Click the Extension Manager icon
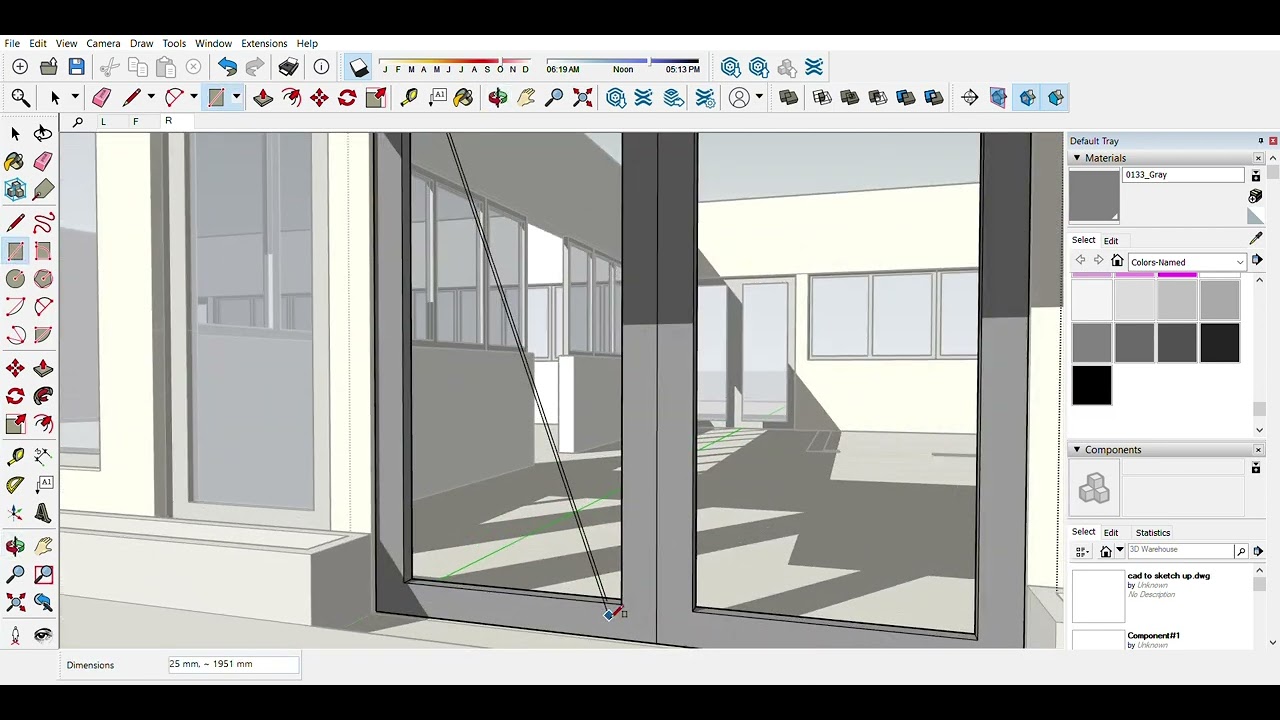Image resolution: width=1280 pixels, height=720 pixels. 705,97
